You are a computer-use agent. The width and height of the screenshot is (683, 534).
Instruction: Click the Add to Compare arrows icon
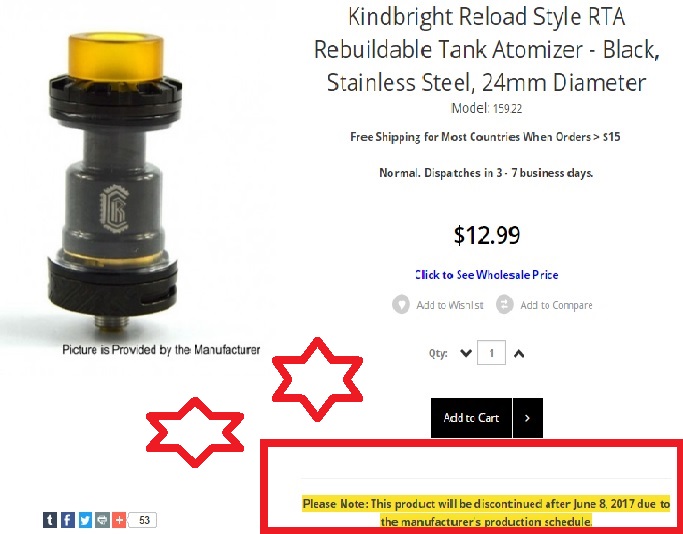coord(505,304)
